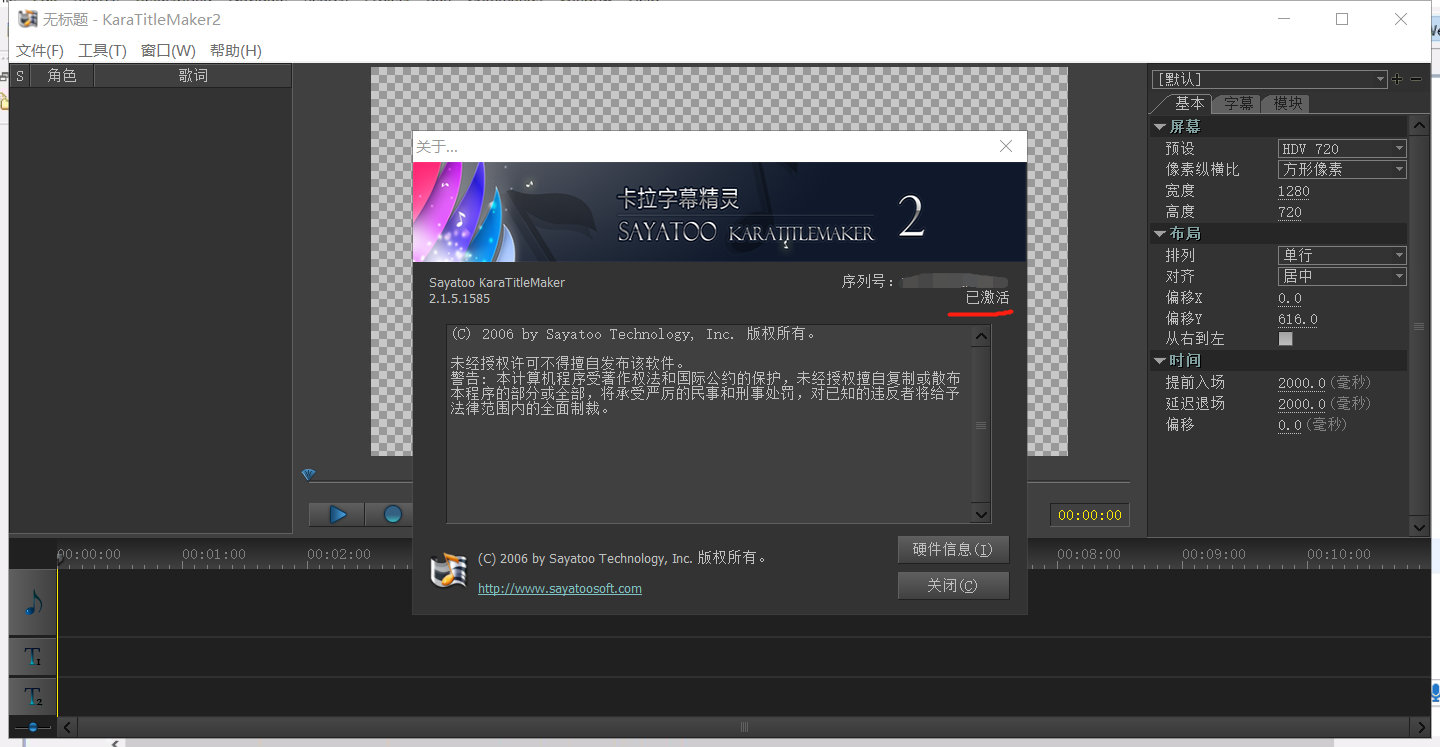
Task: Click the version text 2.1.5.1585
Action: [460, 298]
